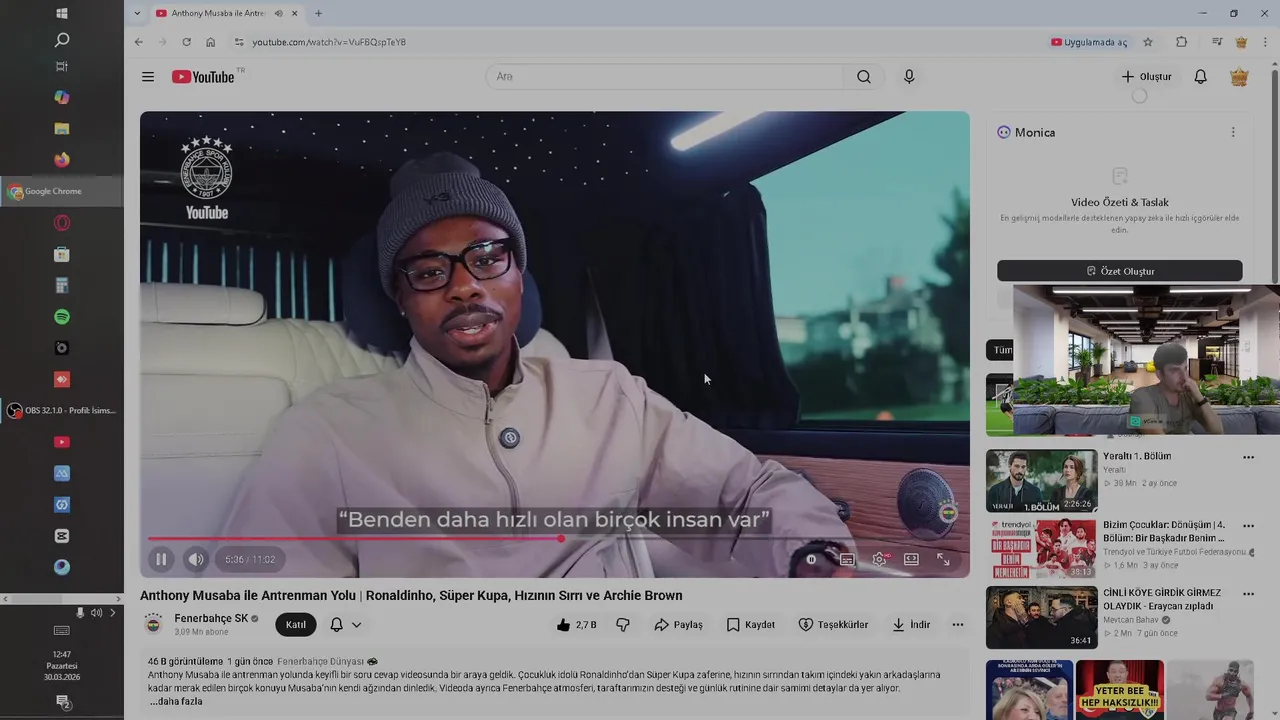
Task: Open the YouTube hamburger guide menu
Action: tap(148, 77)
